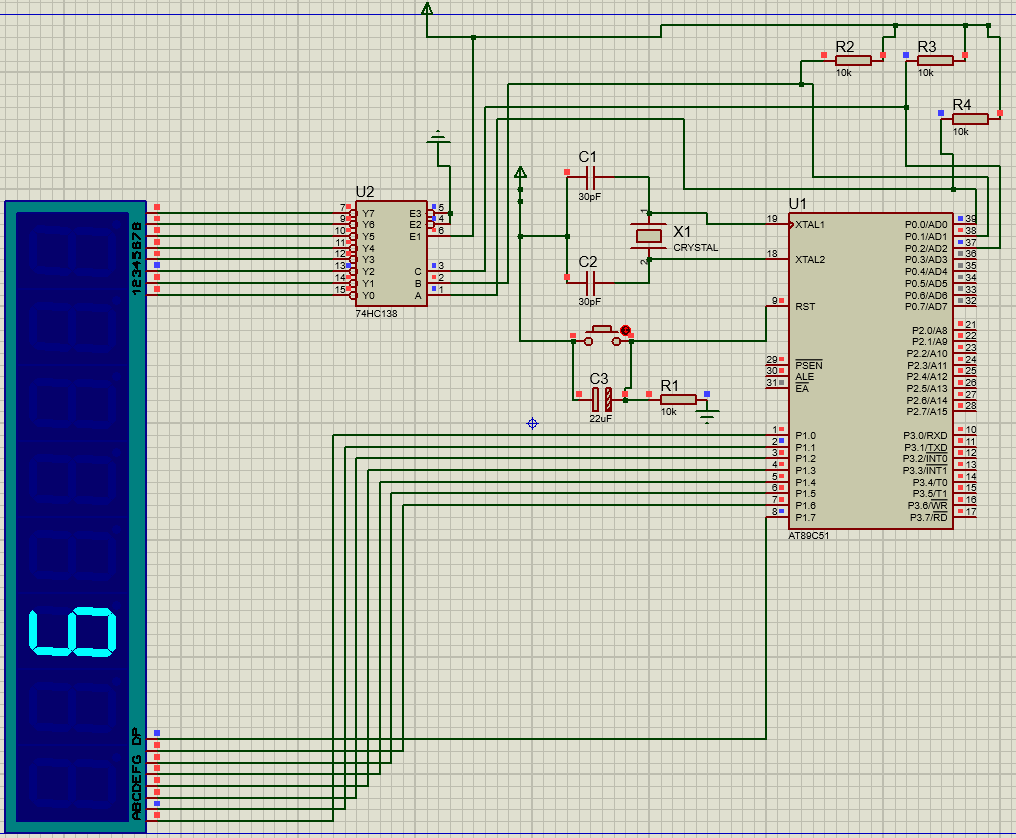
Task: Select the R3 resistor symbol
Action: (935, 60)
